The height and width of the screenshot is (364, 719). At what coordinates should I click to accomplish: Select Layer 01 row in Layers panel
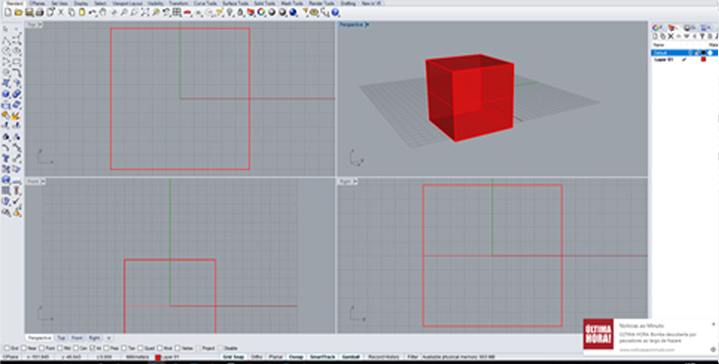click(x=685, y=60)
